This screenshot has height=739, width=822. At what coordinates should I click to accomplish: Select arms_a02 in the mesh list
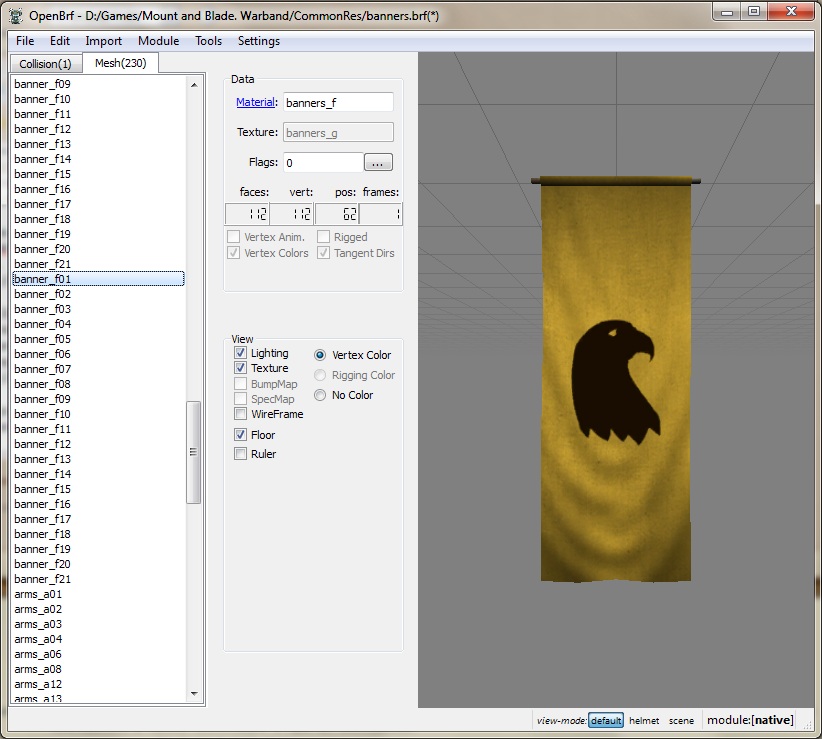pos(99,610)
